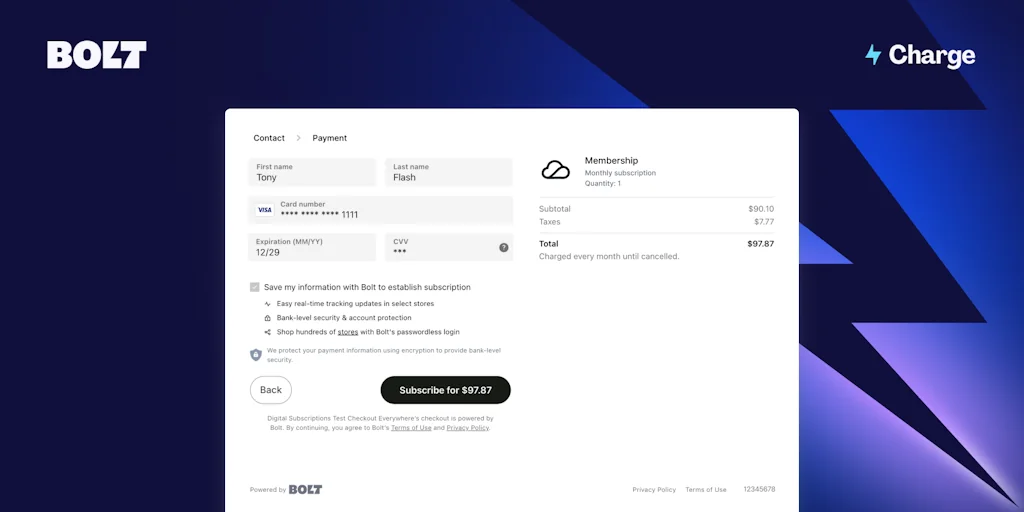Click the Total label

[549, 244]
